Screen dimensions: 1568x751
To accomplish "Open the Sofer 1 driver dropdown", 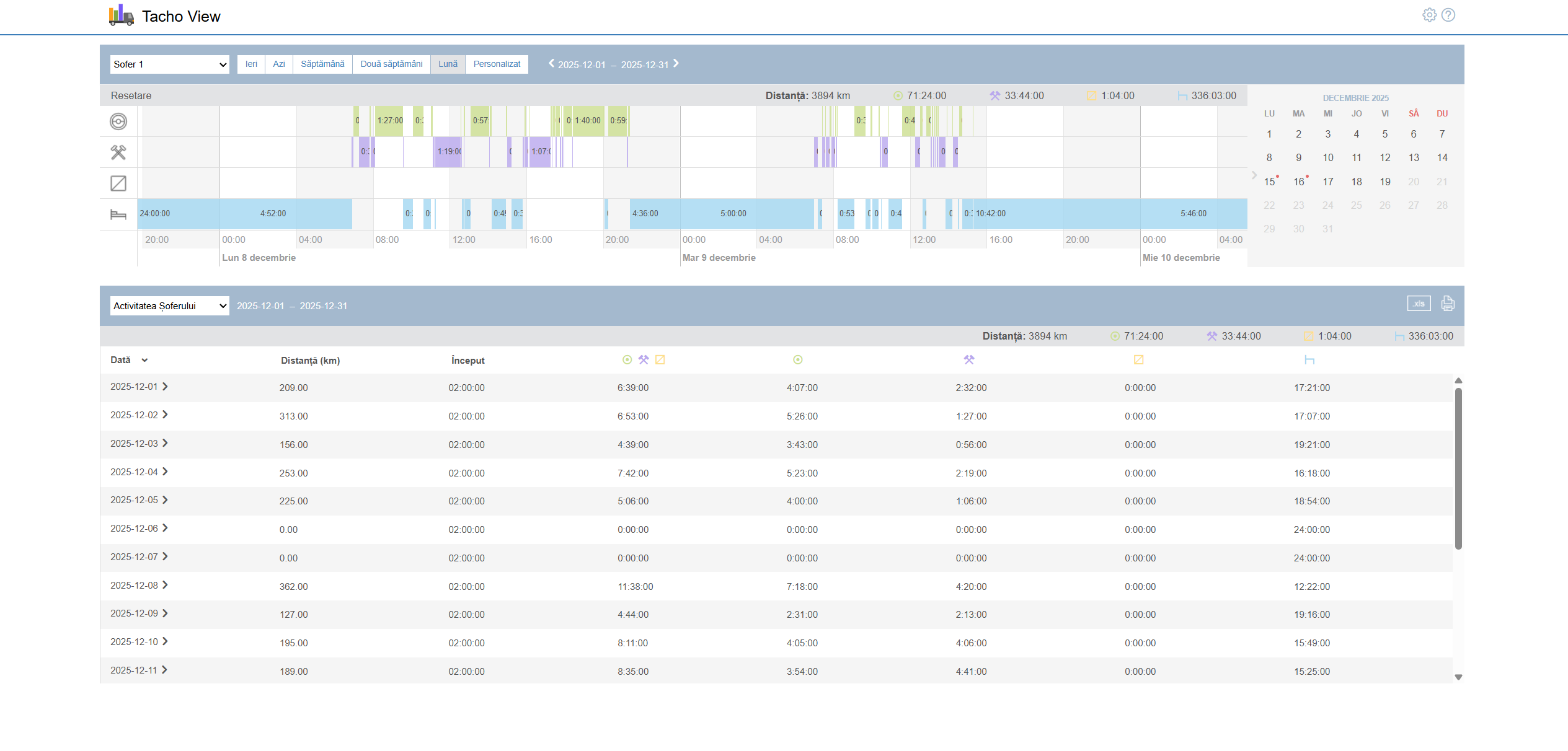I will pos(170,64).
